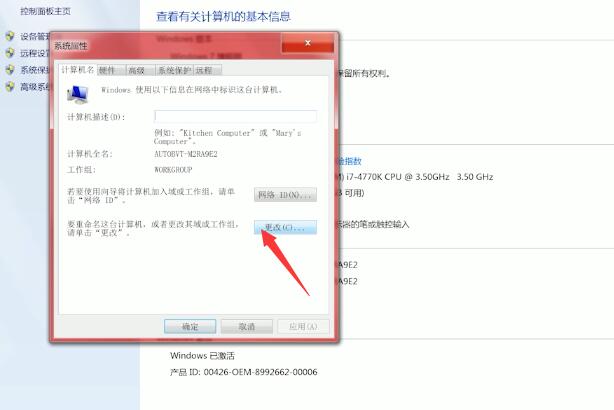Viewport: 614px width, 410px height.
Task: Open 控制面板主页 link in sidebar
Action: tap(45, 11)
